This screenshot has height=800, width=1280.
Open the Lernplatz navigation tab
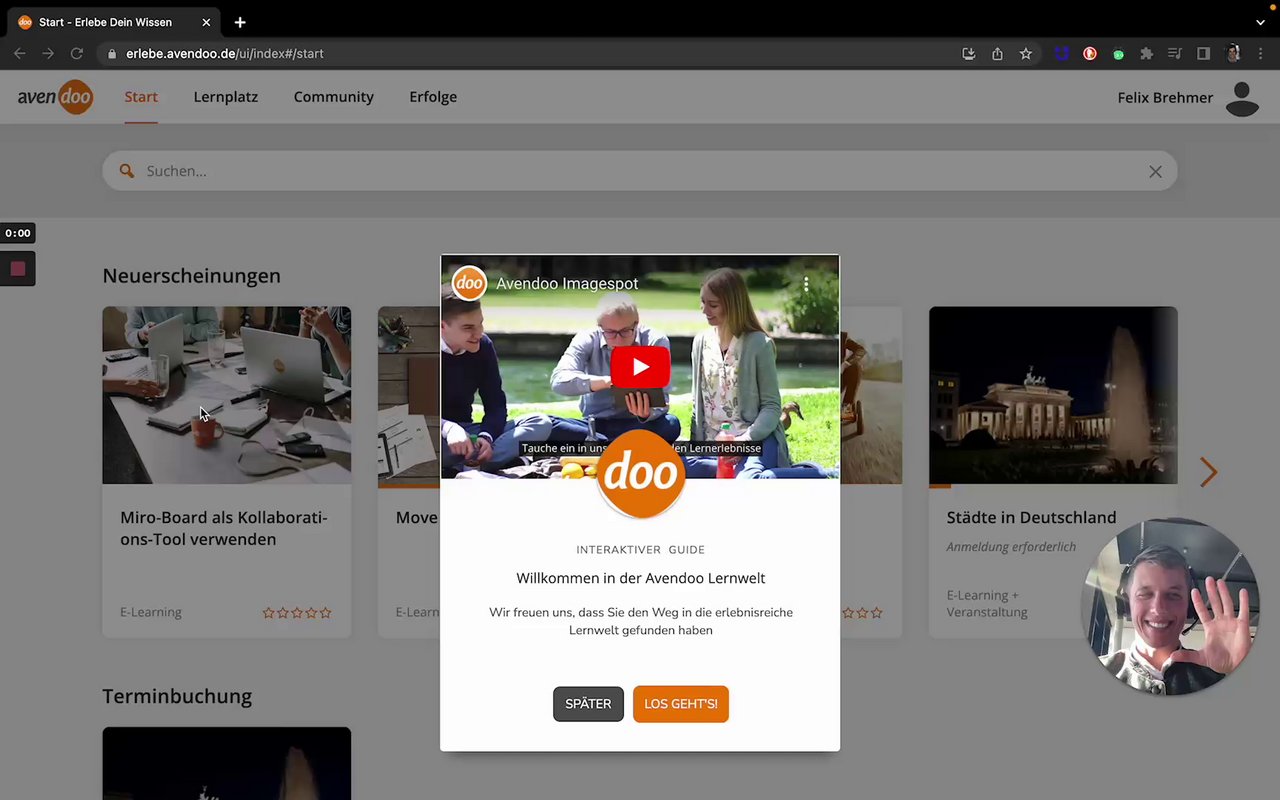pyautogui.click(x=226, y=97)
